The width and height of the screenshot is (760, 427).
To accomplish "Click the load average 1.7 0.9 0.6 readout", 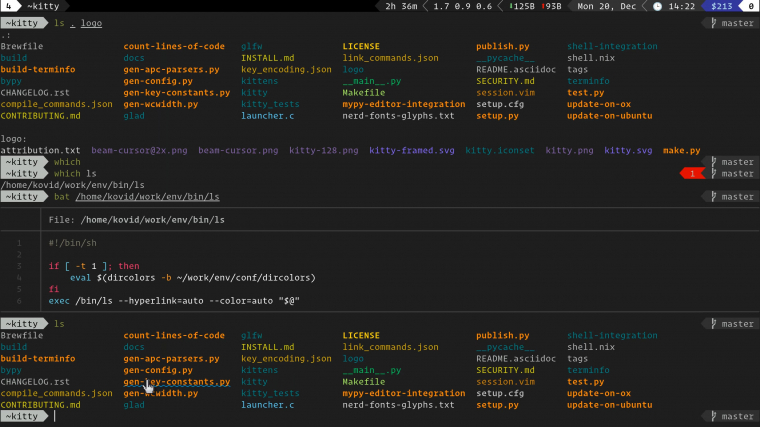I will tap(462, 6).
